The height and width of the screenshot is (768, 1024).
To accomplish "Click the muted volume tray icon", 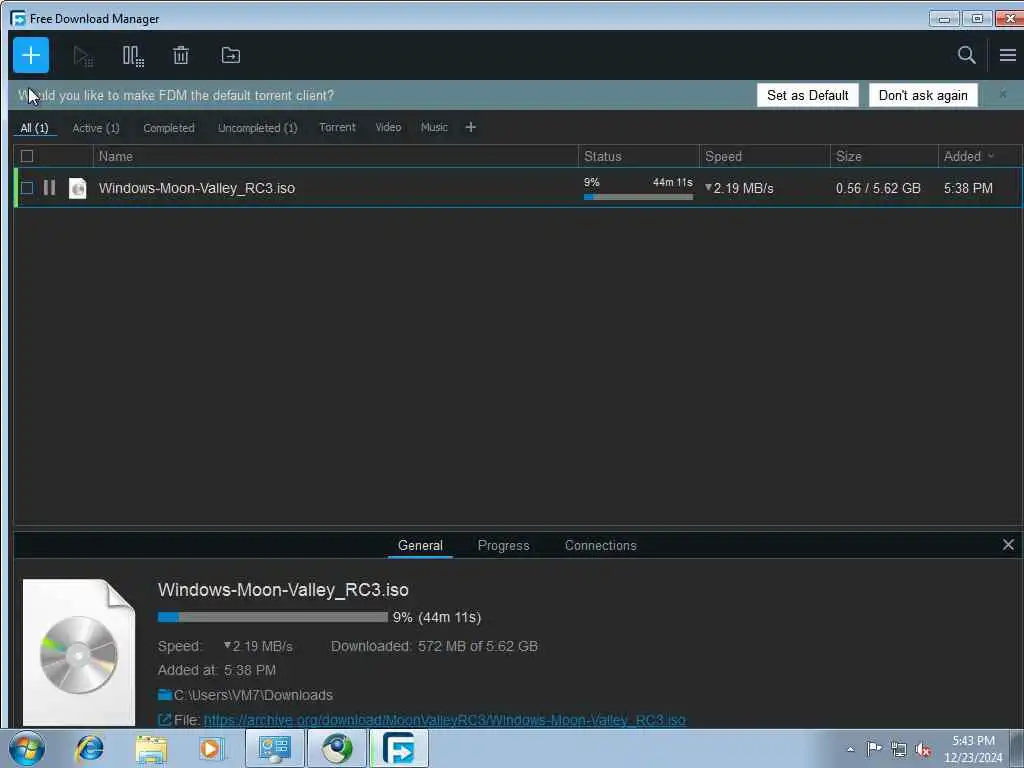I will (923, 750).
